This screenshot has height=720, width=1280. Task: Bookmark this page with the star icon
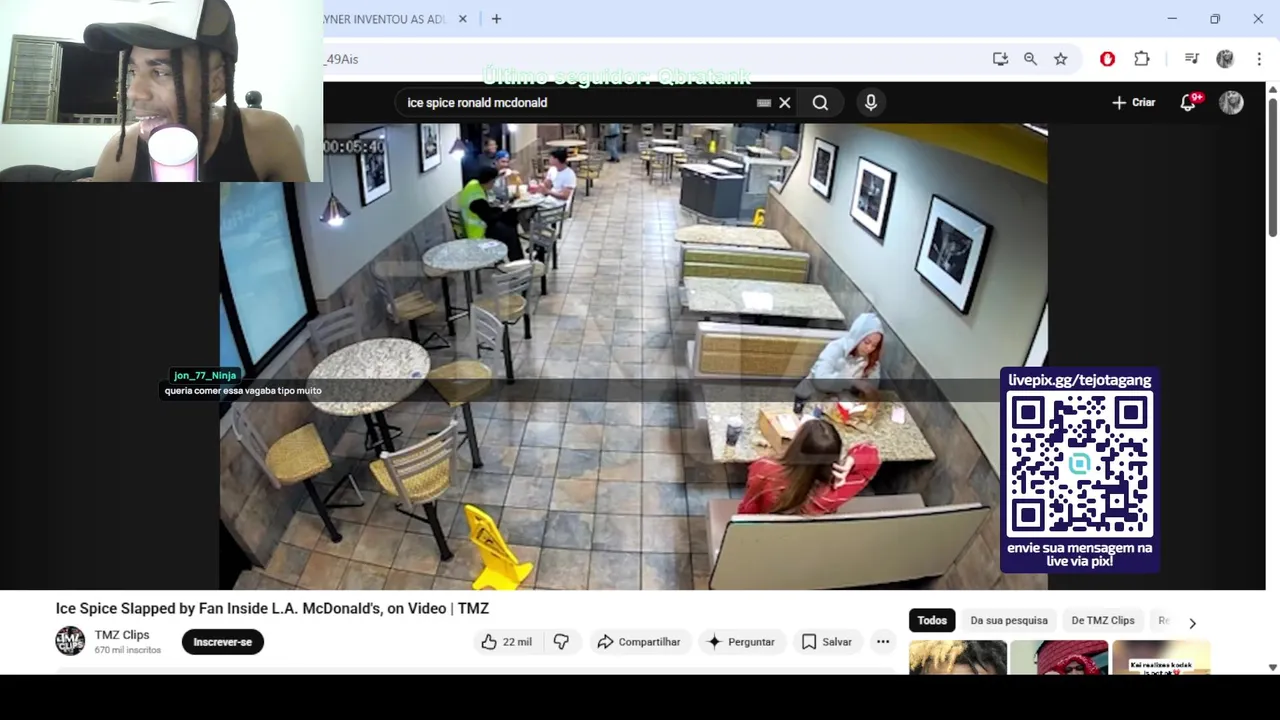[x=1060, y=59]
